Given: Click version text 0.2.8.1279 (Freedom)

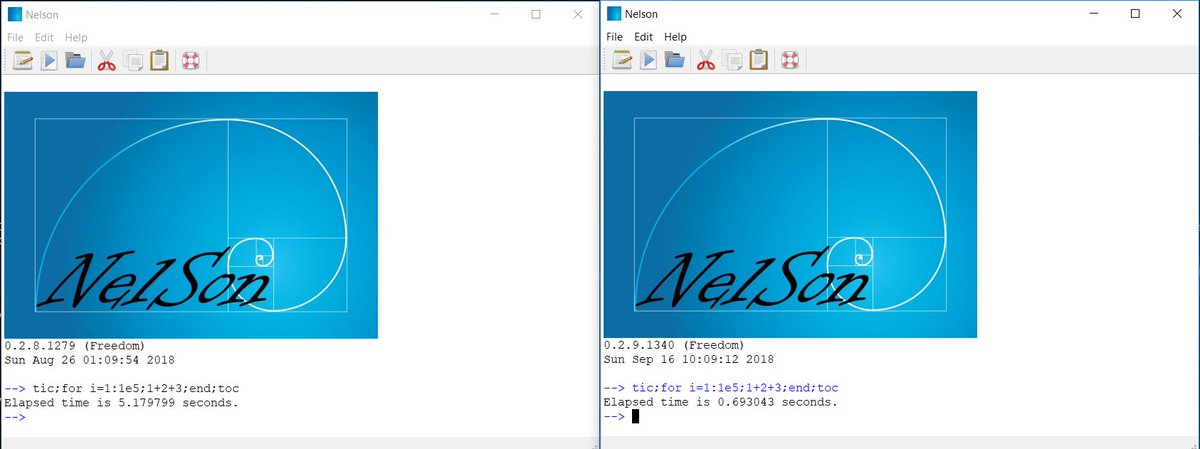Looking at the screenshot, I should [75, 345].
